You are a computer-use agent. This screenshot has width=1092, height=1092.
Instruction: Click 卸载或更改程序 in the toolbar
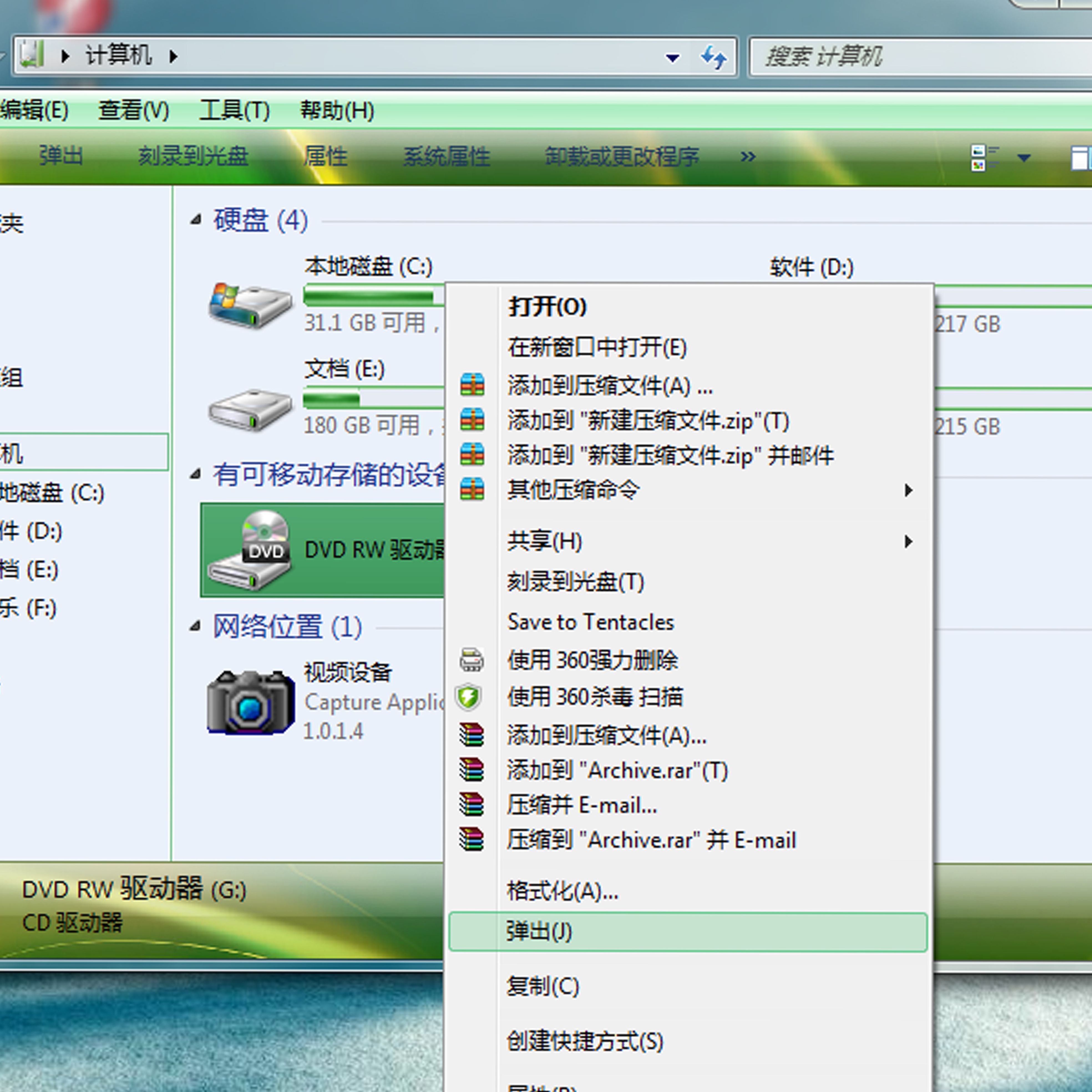coord(622,156)
